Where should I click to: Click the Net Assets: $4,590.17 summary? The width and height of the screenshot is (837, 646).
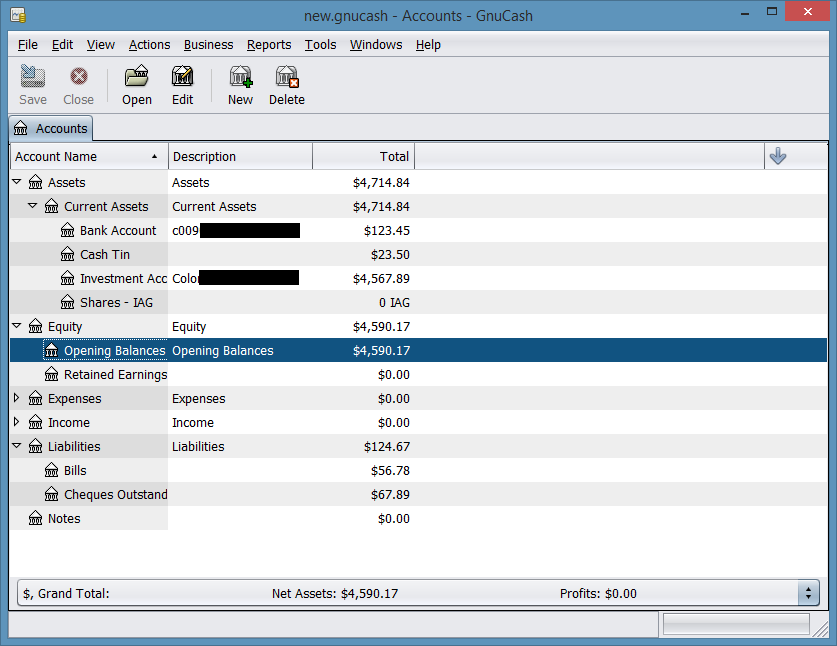point(335,594)
